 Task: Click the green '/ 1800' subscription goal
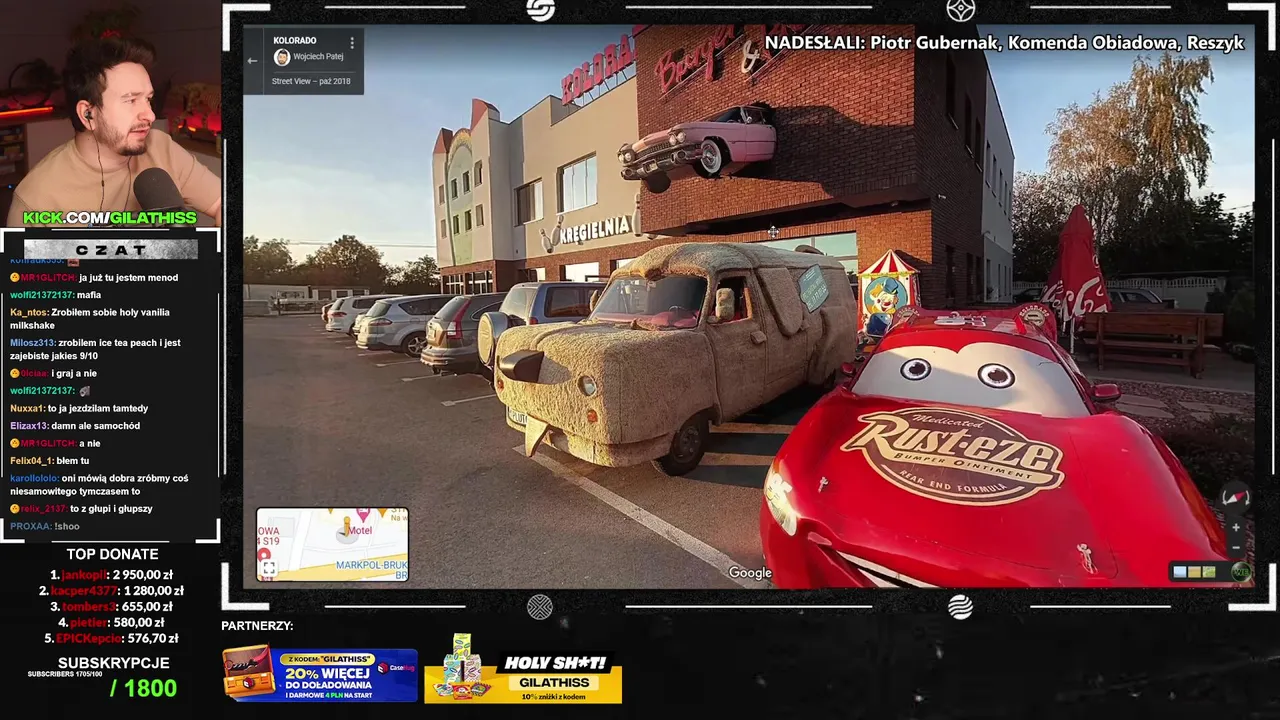pyautogui.click(x=143, y=688)
